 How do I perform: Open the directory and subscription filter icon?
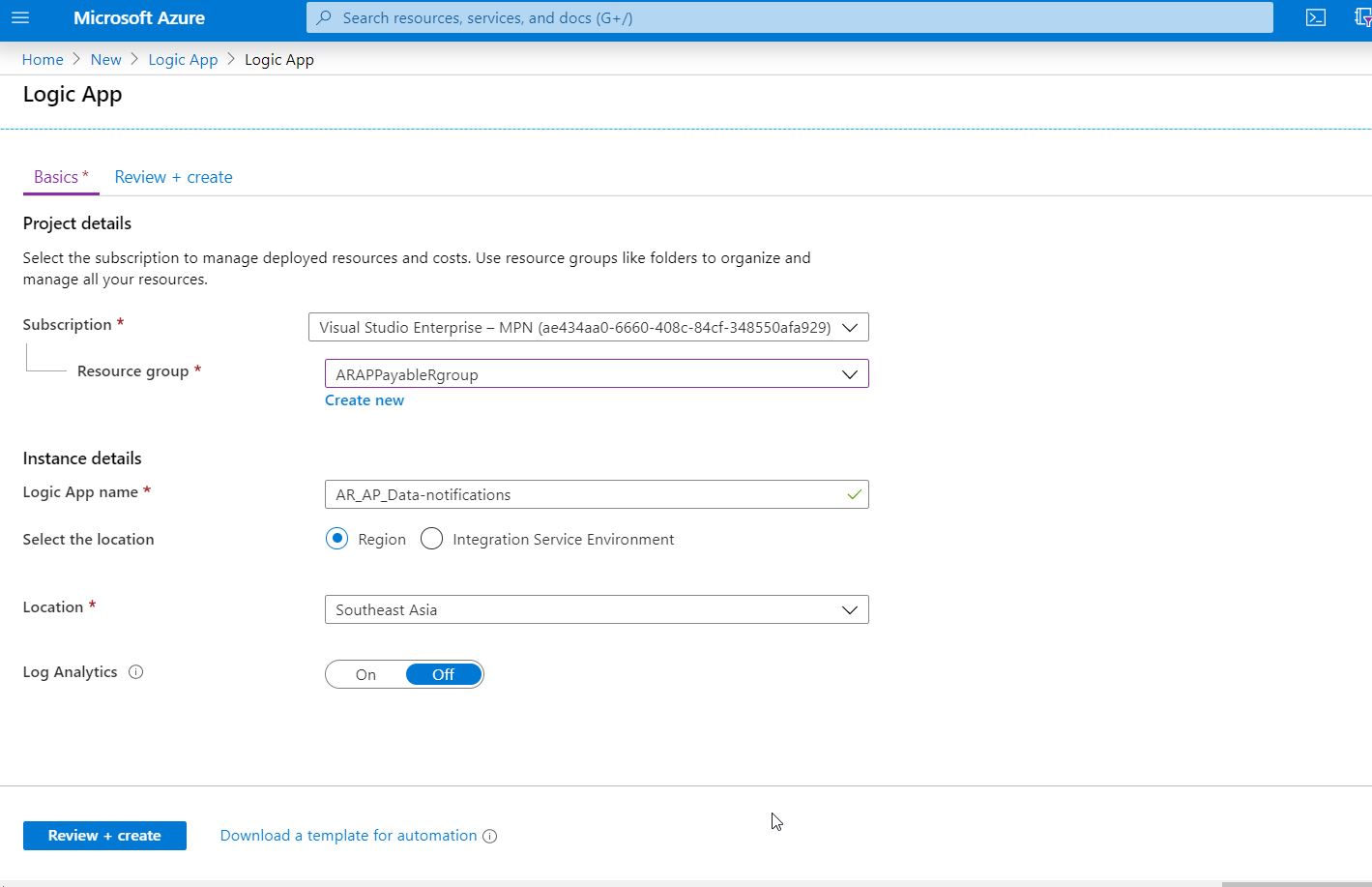[1362, 17]
